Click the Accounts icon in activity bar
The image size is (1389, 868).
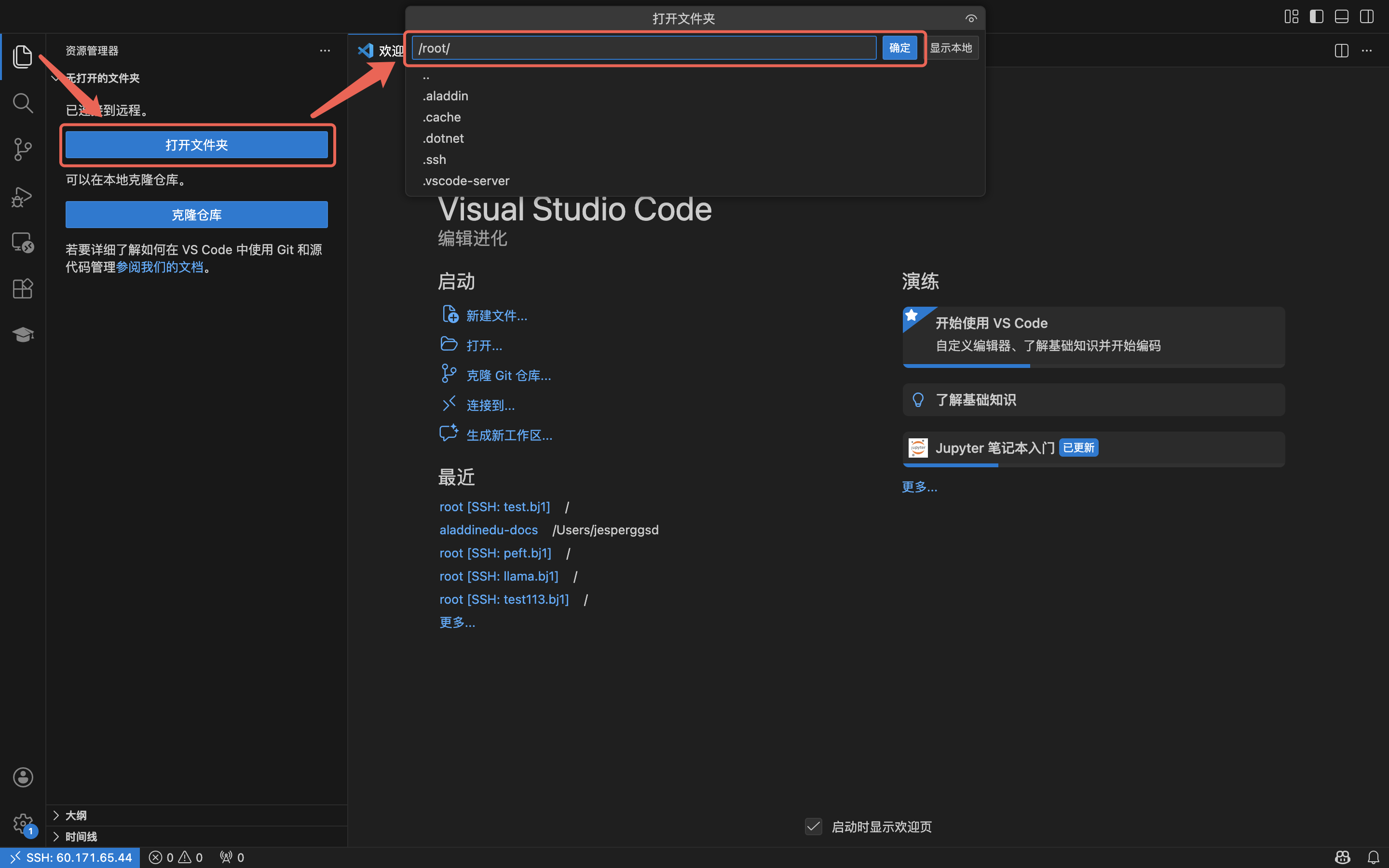tap(22, 777)
